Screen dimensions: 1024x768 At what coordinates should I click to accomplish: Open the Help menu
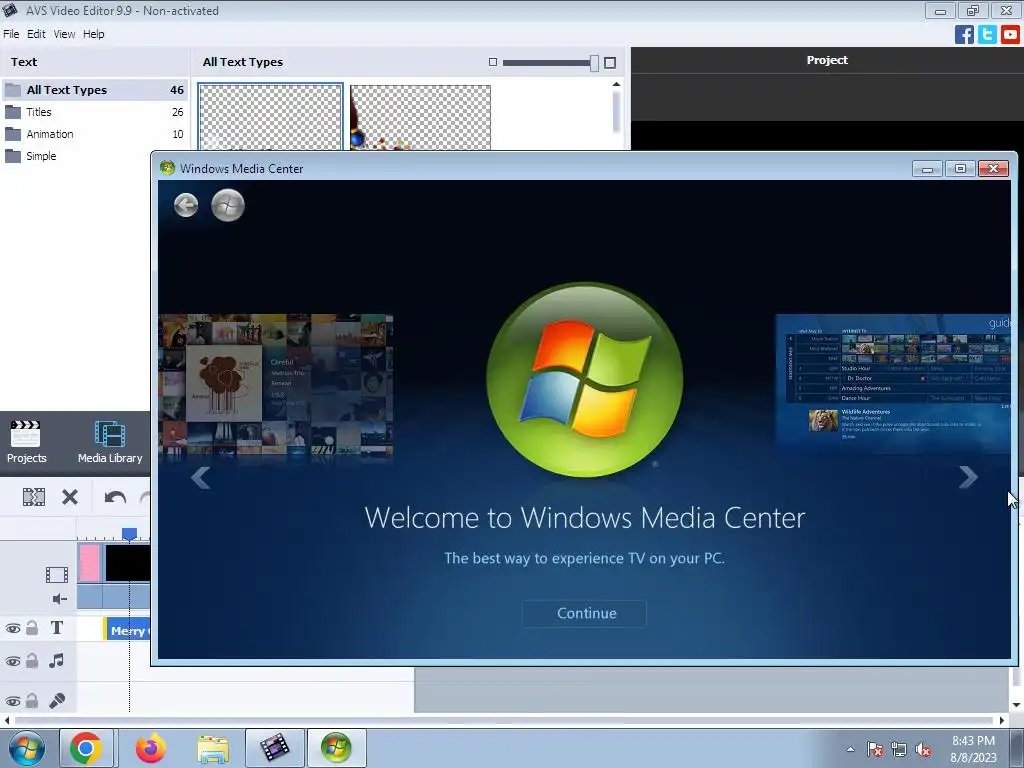93,34
